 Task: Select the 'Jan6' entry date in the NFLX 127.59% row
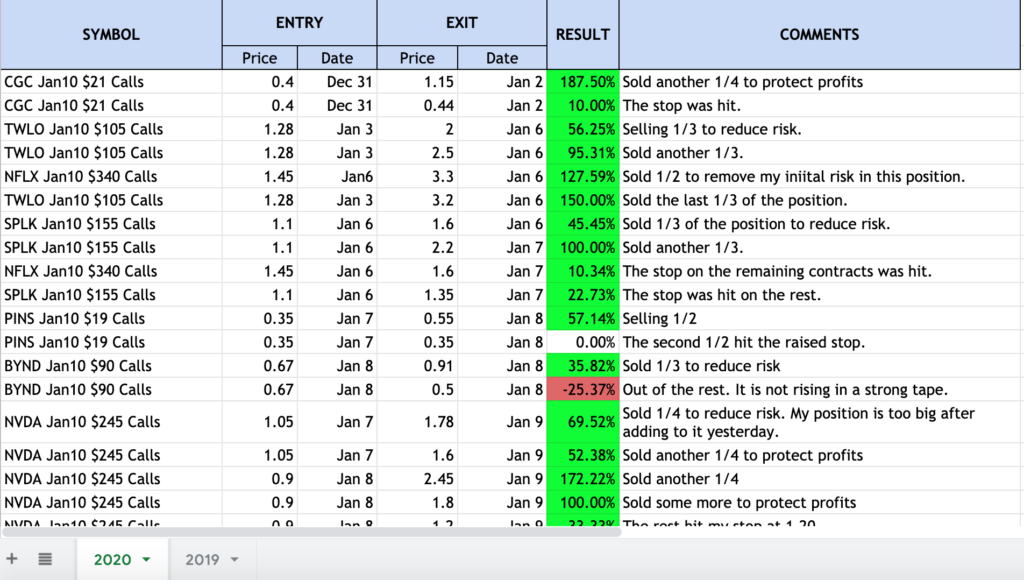(x=337, y=176)
